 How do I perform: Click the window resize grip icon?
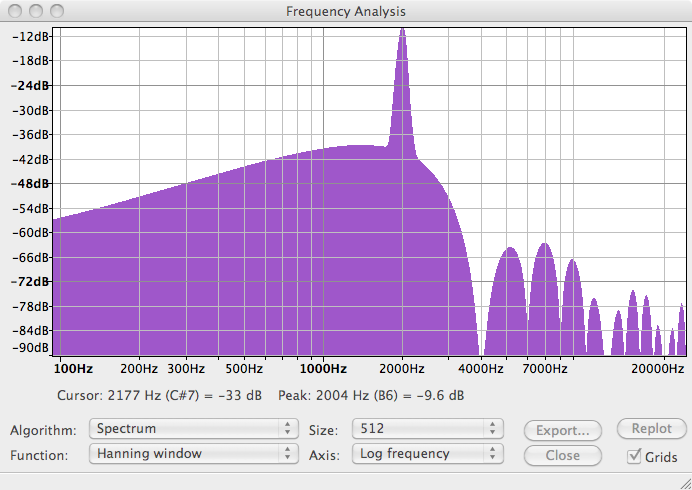click(x=685, y=483)
